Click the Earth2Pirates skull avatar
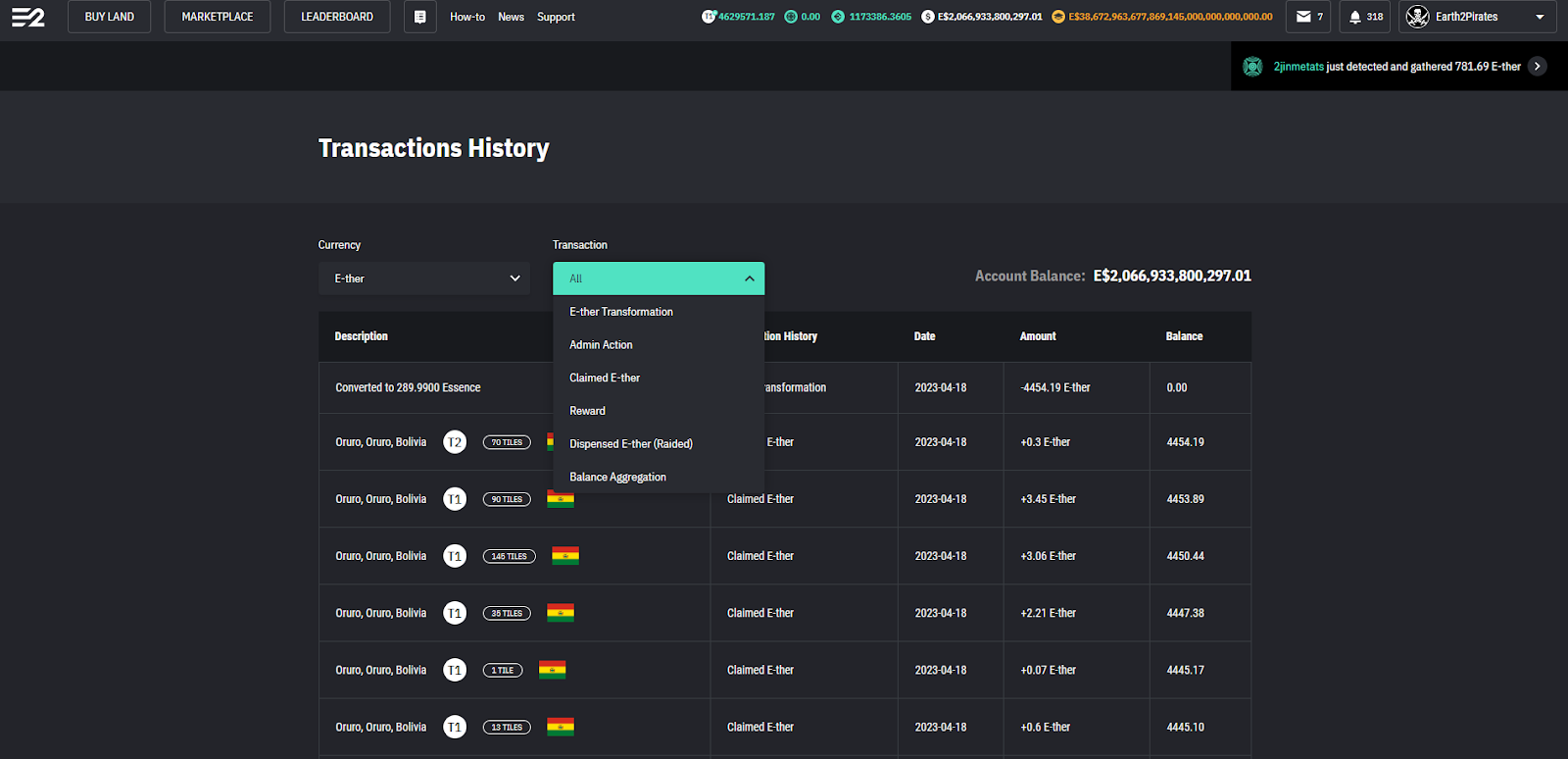This screenshot has width=1568, height=759. pyautogui.click(x=1417, y=17)
